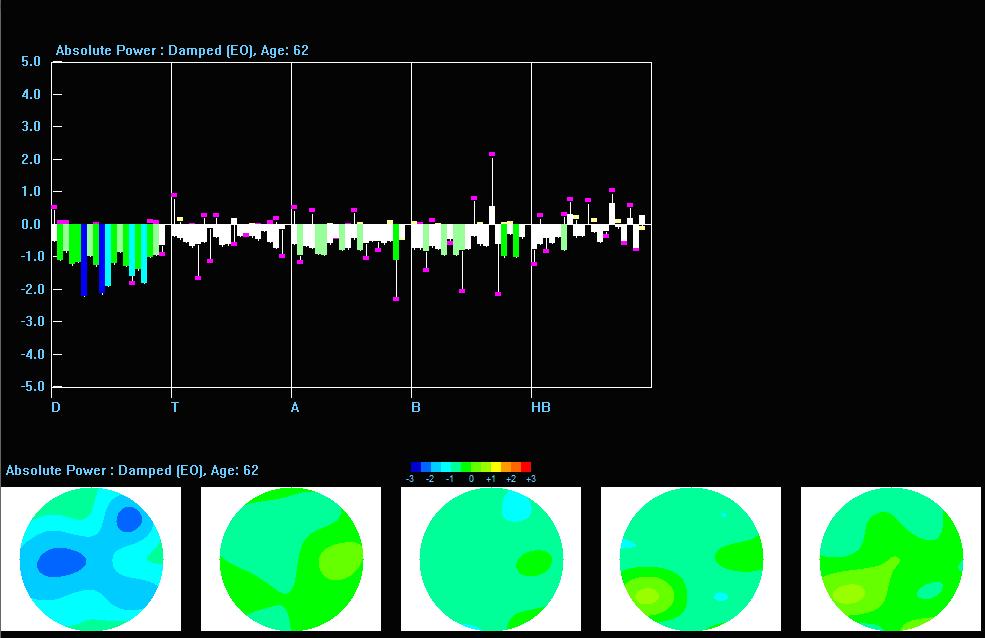Click the "A" band label on the x-axis
The width and height of the screenshot is (985, 638).
tap(295, 407)
